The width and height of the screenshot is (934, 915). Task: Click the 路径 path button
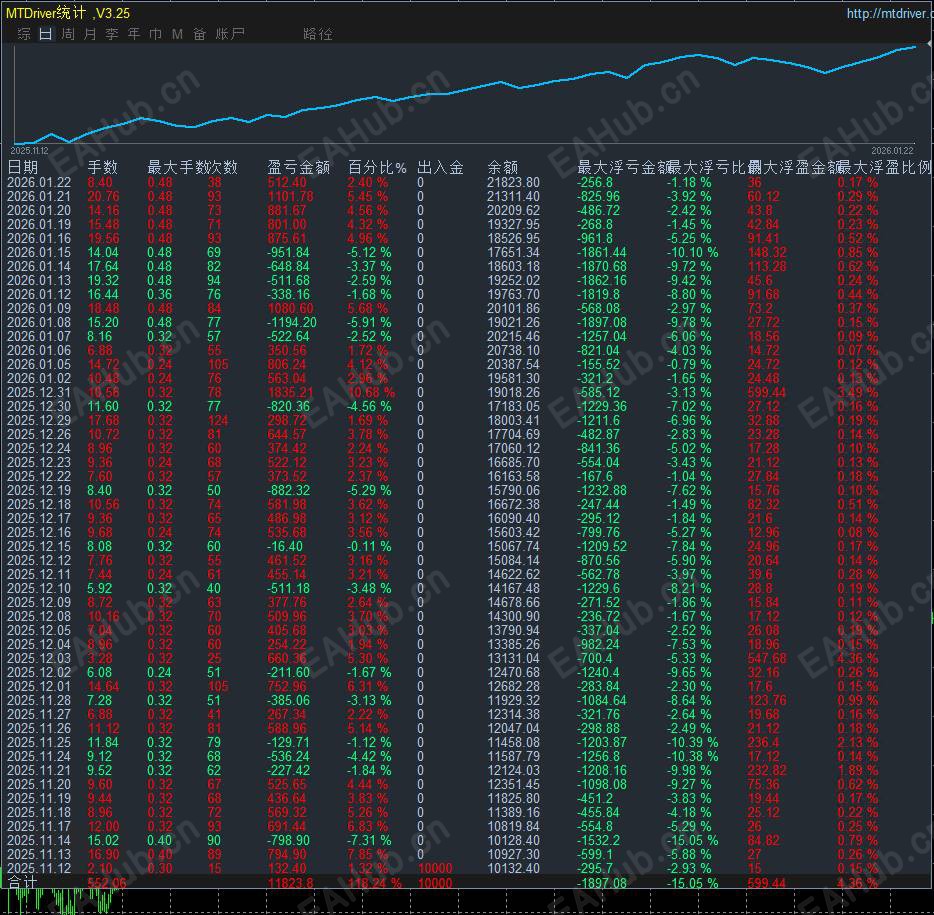317,34
